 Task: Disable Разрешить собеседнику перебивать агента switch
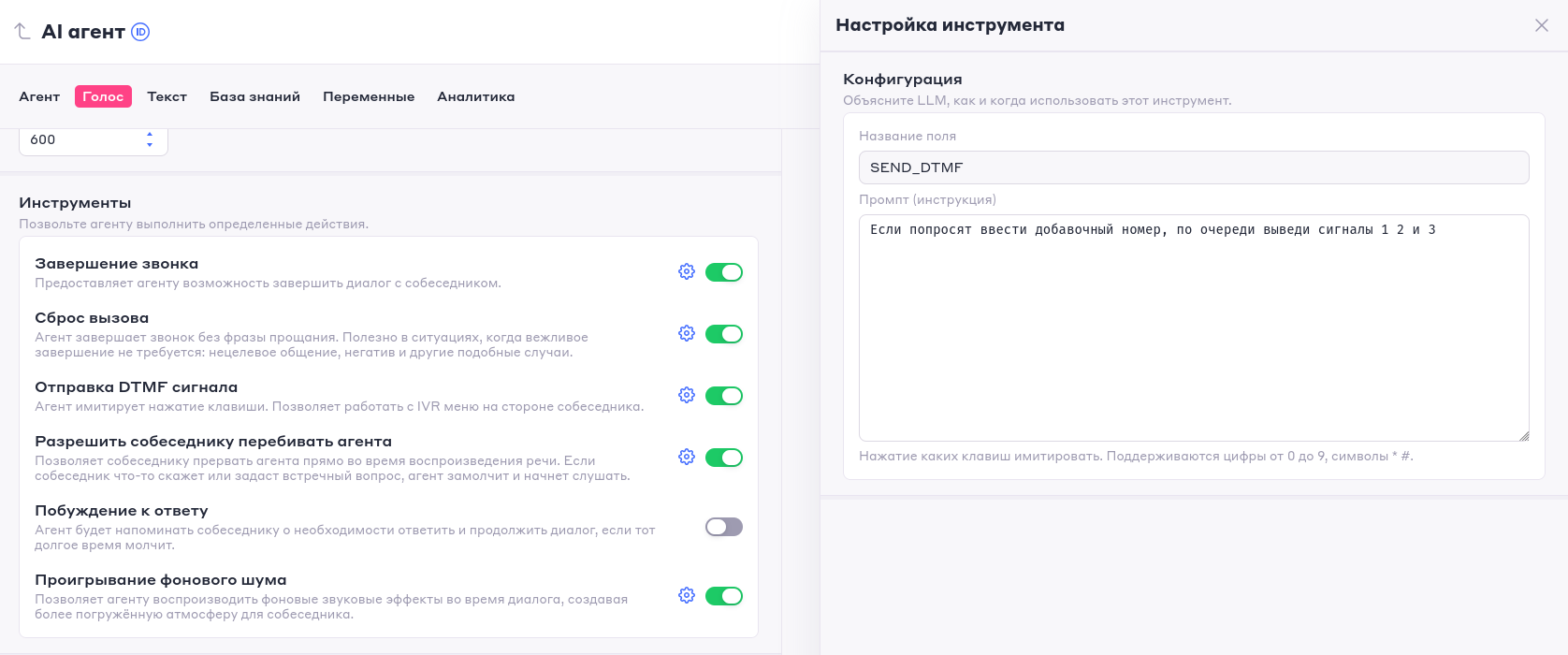click(724, 458)
